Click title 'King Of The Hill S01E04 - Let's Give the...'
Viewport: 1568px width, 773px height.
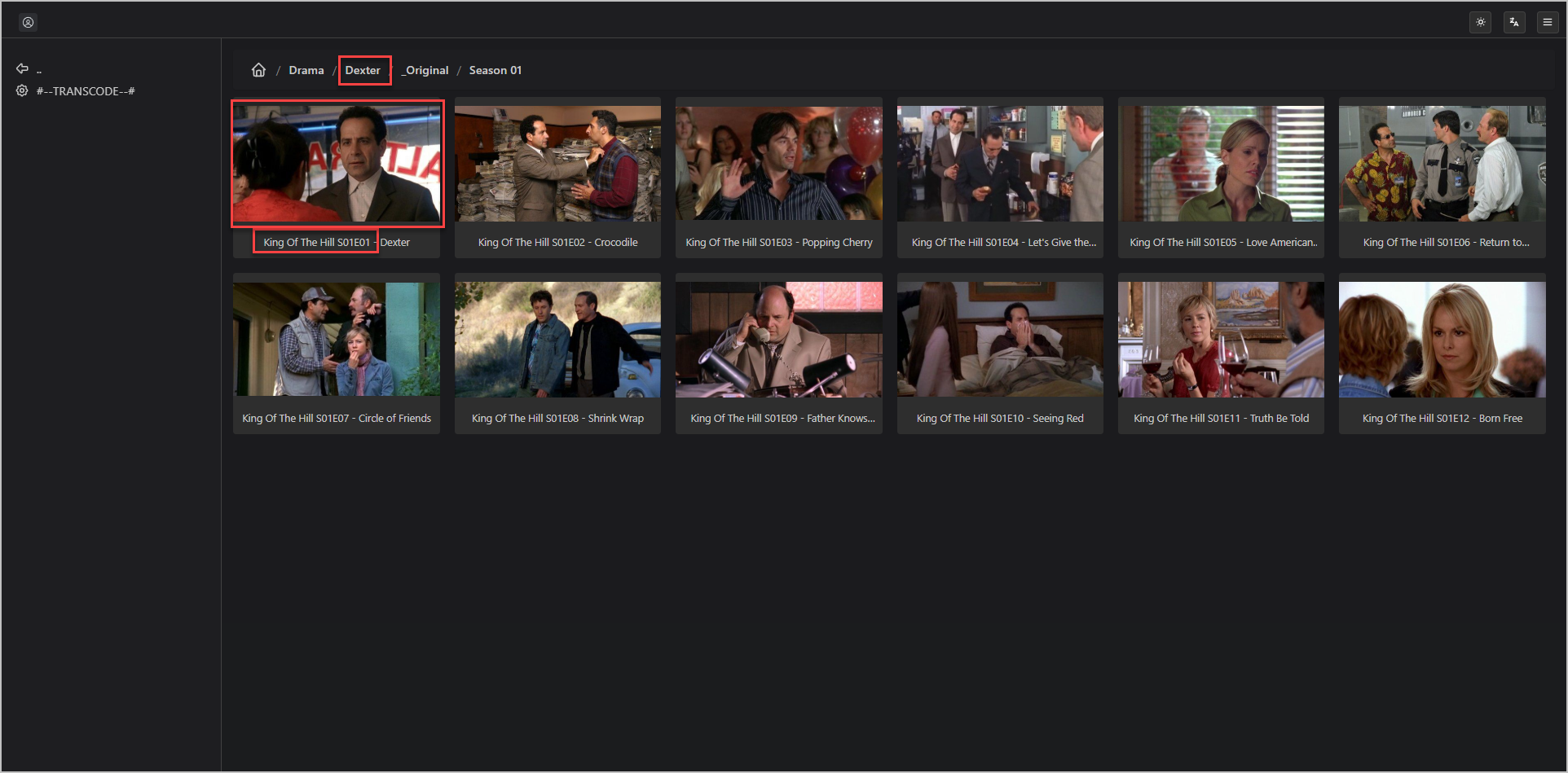coord(1004,243)
